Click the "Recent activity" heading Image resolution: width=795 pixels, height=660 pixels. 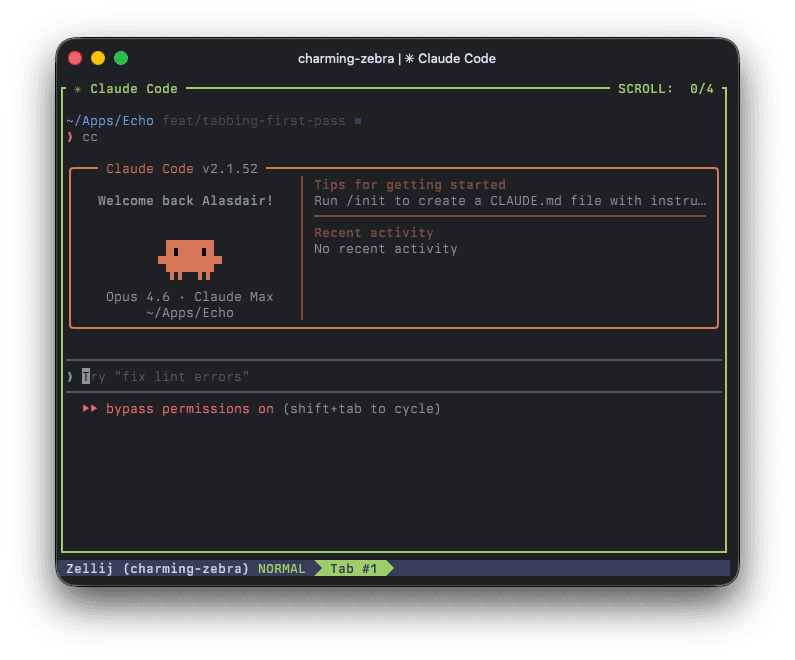(374, 233)
